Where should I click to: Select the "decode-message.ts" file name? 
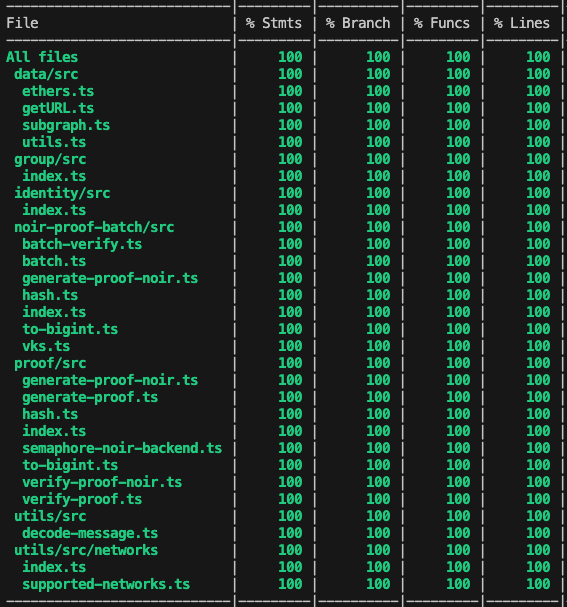[x=90, y=533]
